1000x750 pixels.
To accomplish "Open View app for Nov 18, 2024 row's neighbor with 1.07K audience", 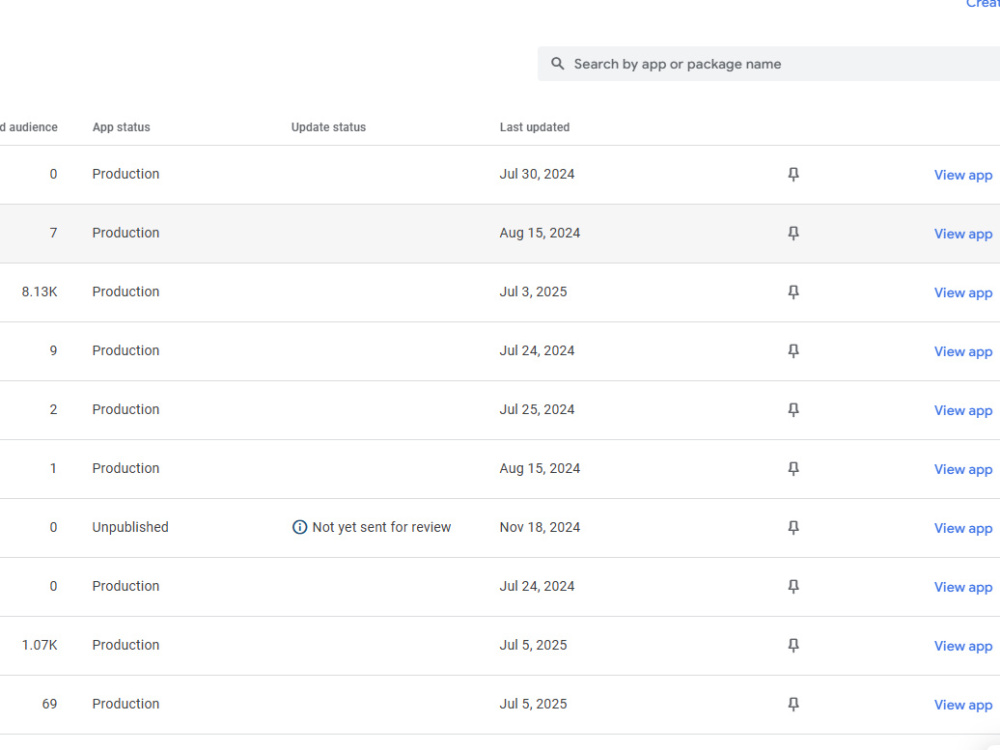I will [963, 647].
